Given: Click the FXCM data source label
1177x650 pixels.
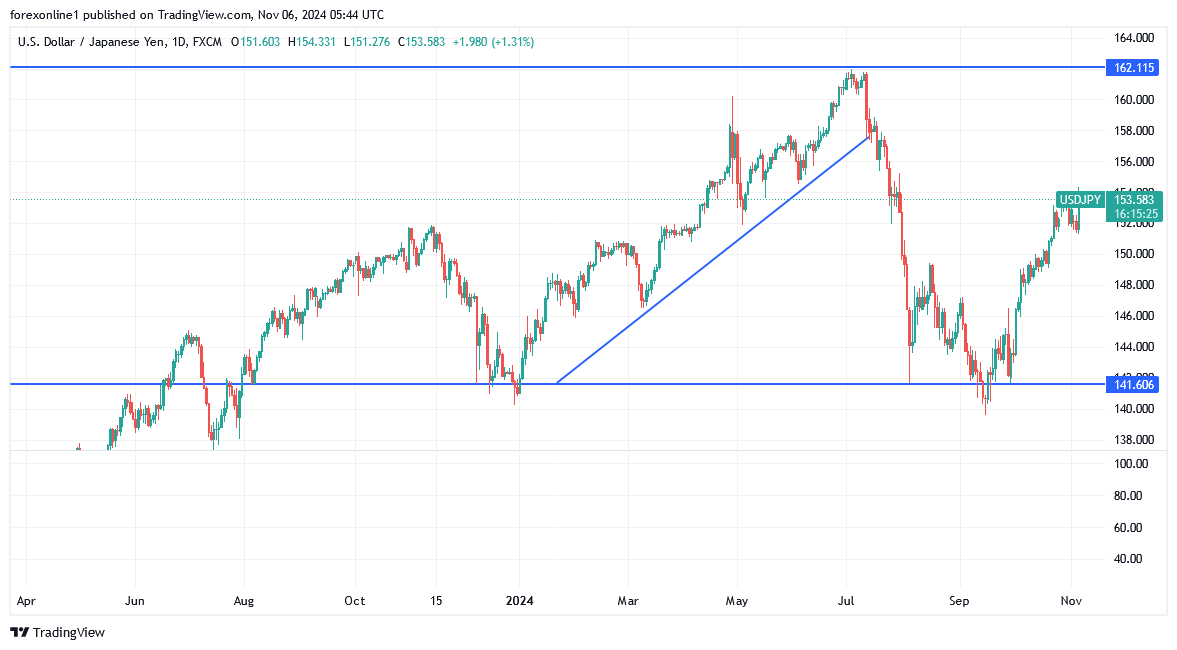Looking at the screenshot, I should 210,42.
